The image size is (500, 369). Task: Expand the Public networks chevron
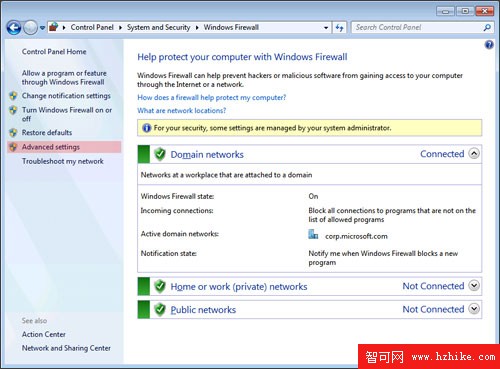tap(474, 309)
